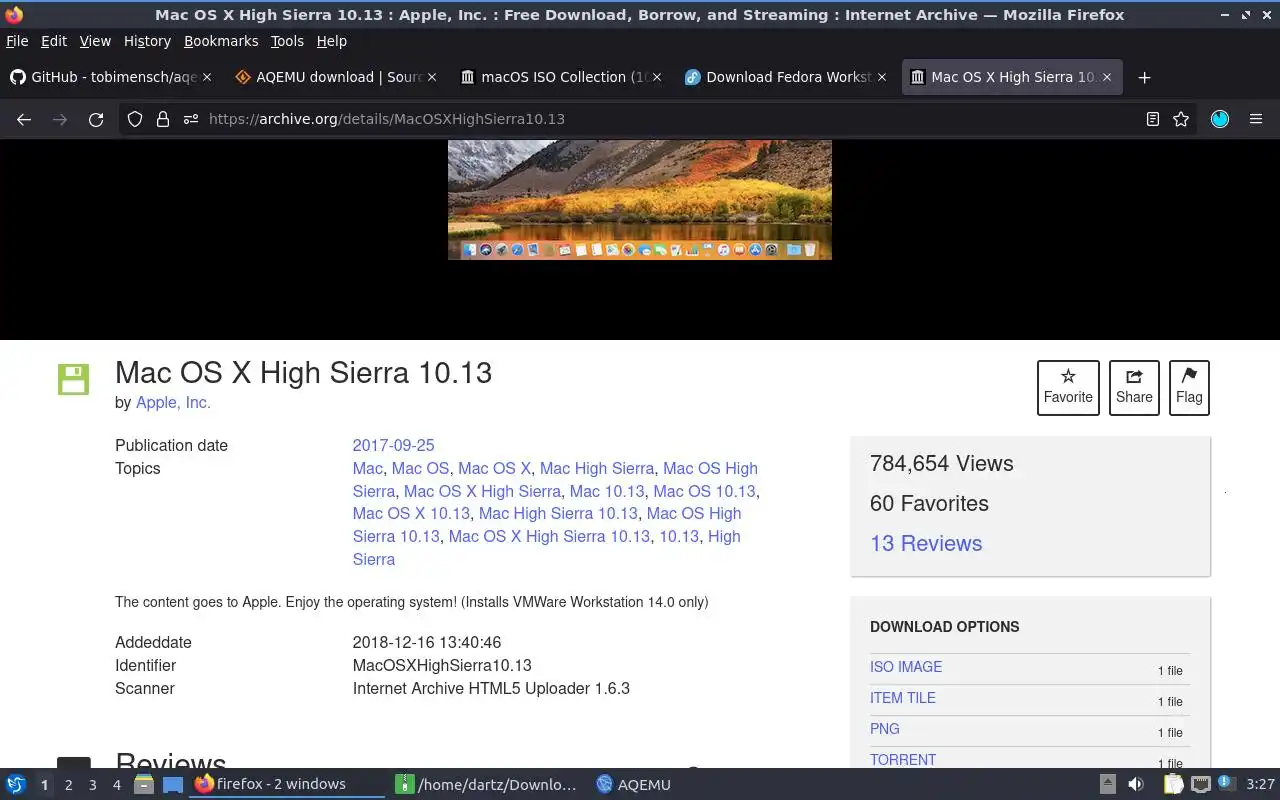Reload the current archive.org page

[96, 119]
